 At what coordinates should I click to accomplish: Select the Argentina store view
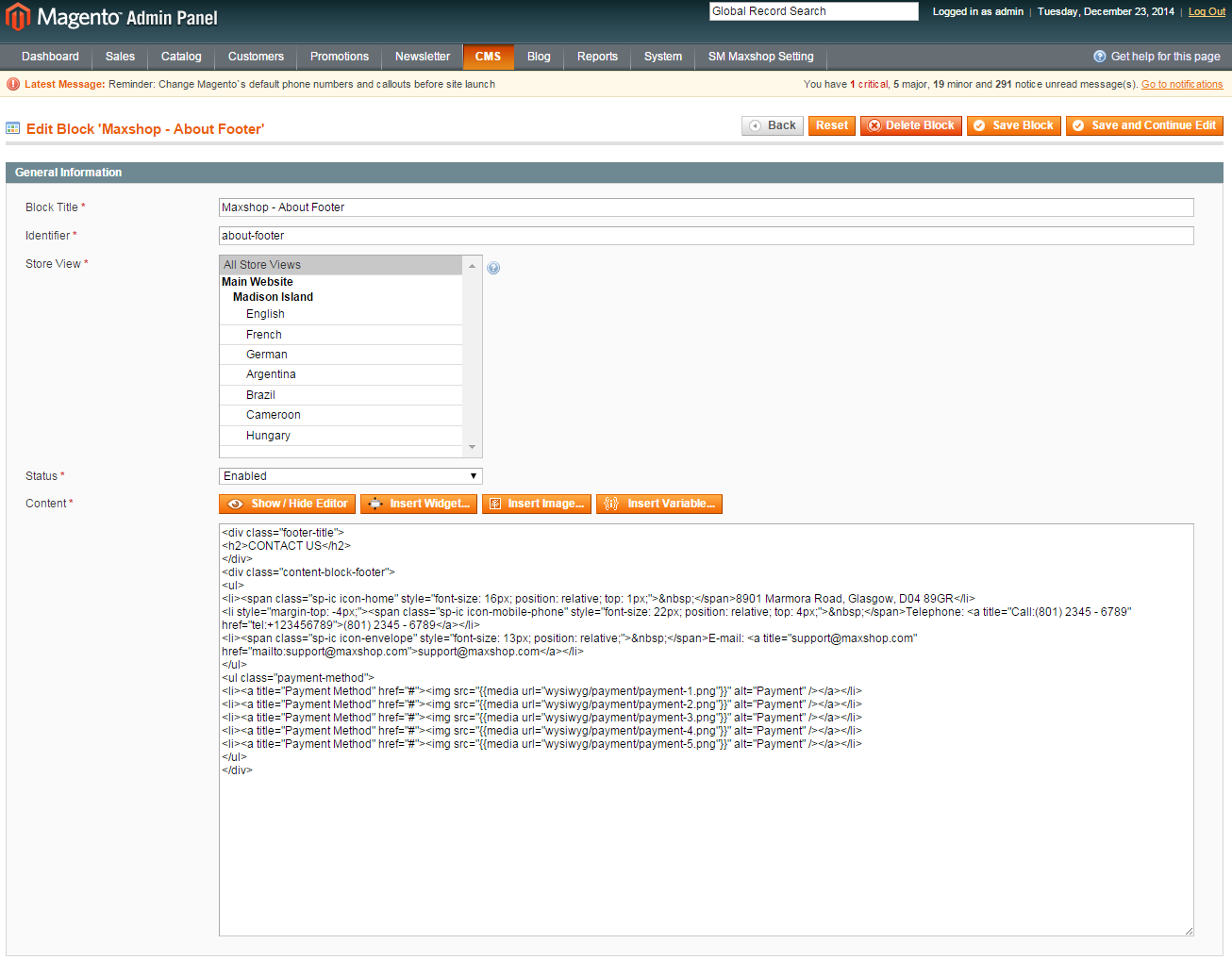[x=341, y=374]
